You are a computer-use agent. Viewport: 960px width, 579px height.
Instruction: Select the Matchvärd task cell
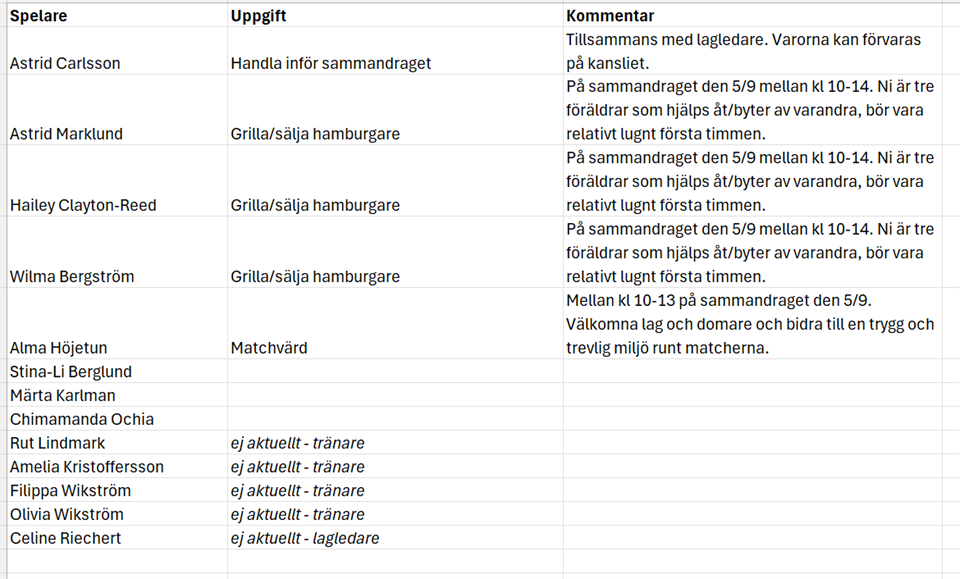click(x=396, y=324)
